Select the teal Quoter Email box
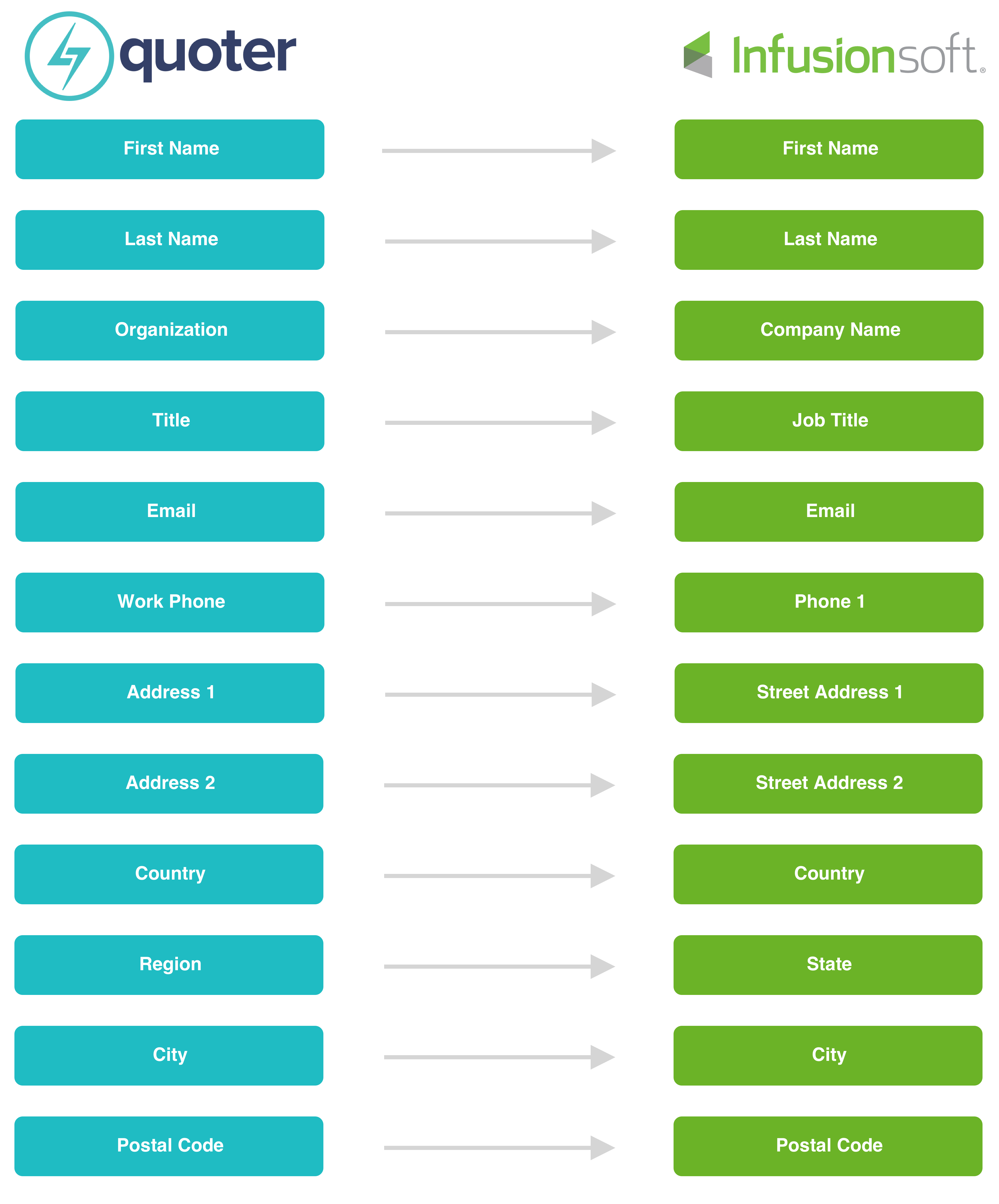 pyautogui.click(x=170, y=511)
